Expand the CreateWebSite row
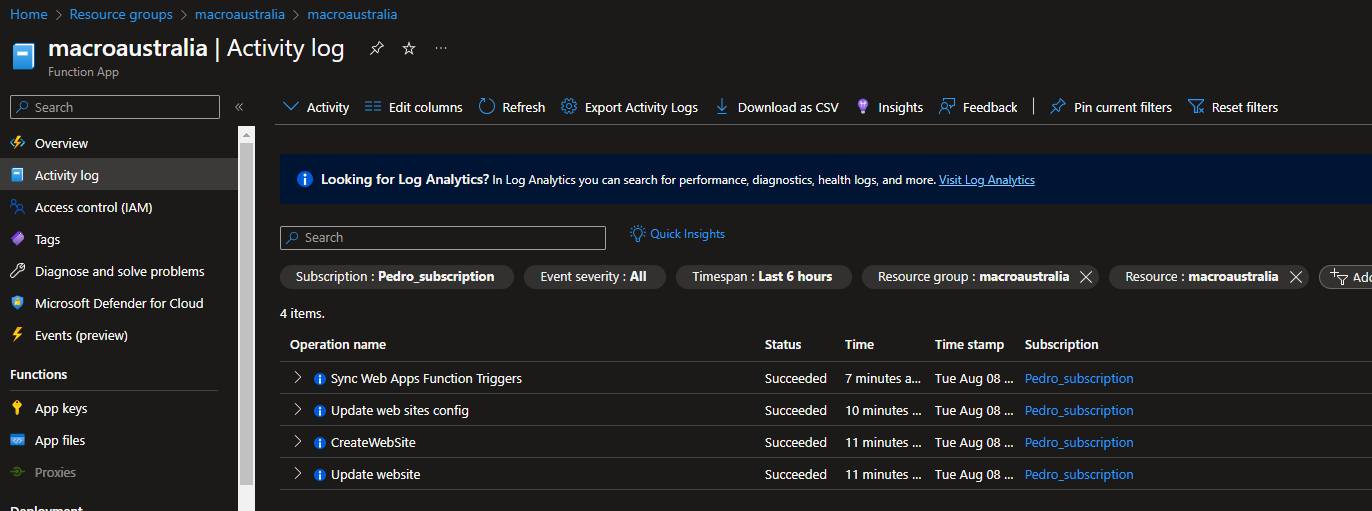1372x511 pixels. (x=297, y=442)
